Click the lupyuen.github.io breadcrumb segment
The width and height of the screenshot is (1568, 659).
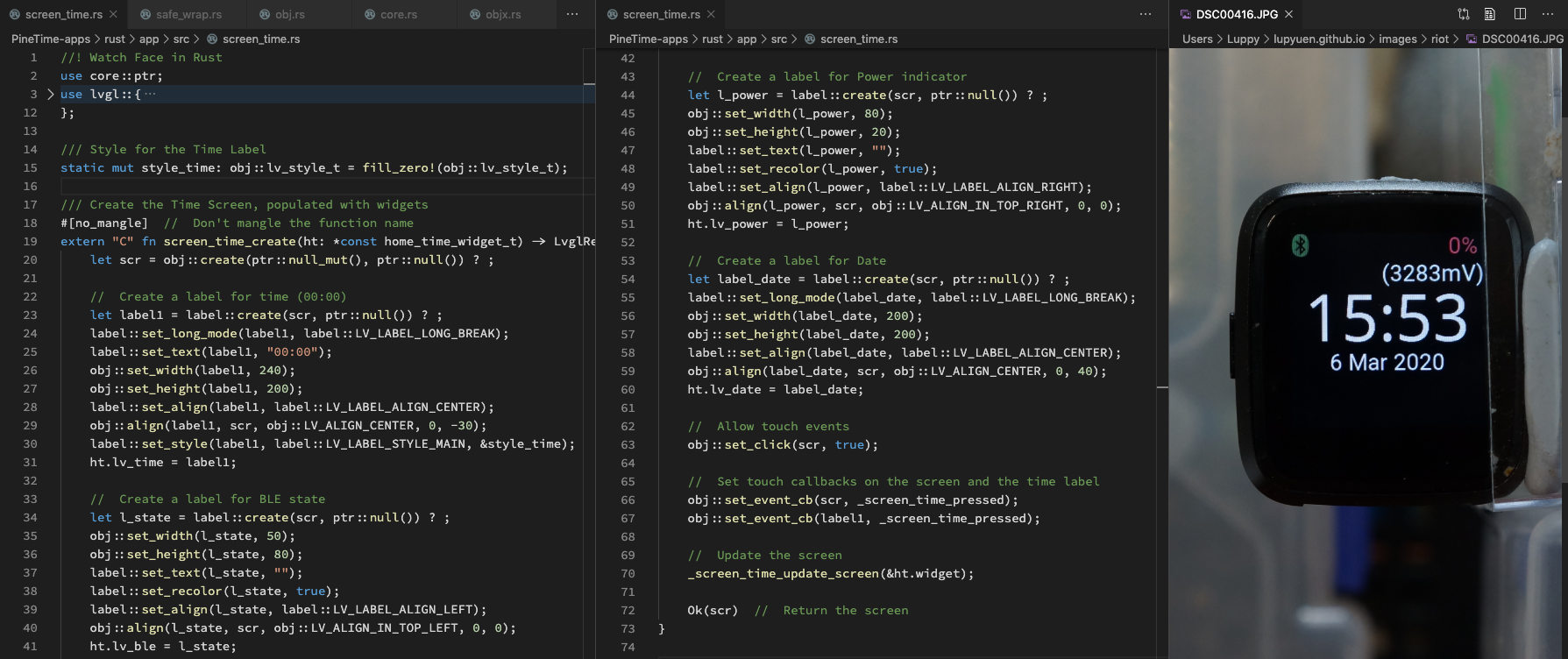[1319, 39]
